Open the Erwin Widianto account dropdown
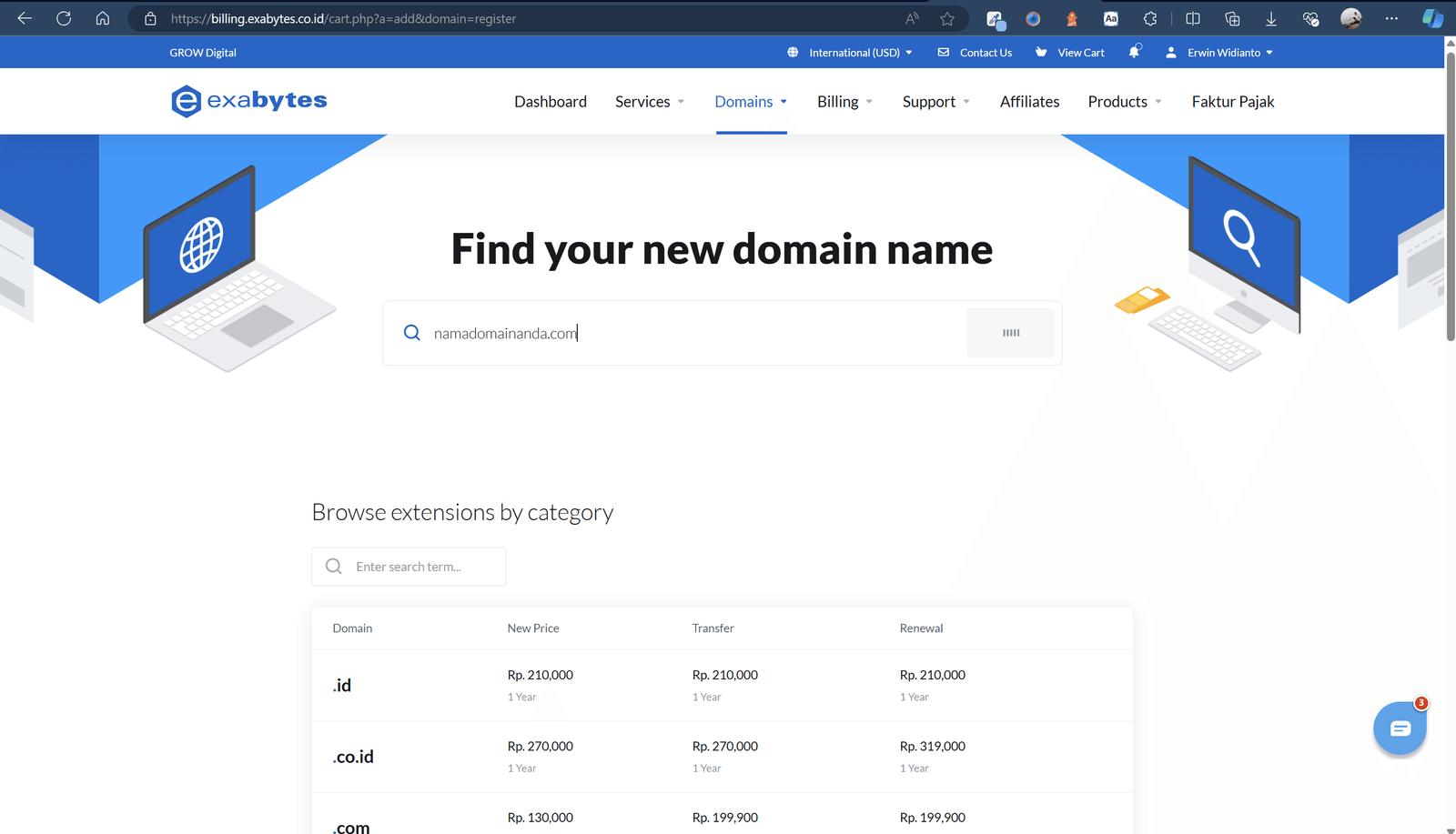 coord(1219,53)
